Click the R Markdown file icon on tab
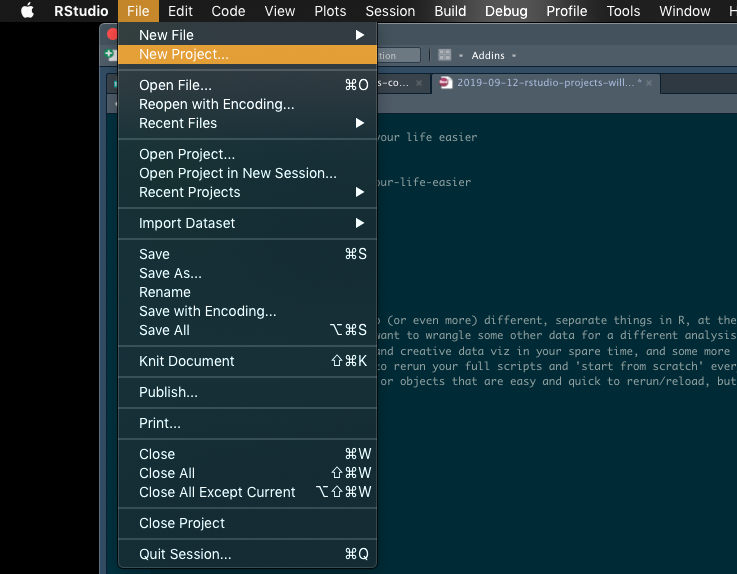The image size is (737, 574). 445,83
